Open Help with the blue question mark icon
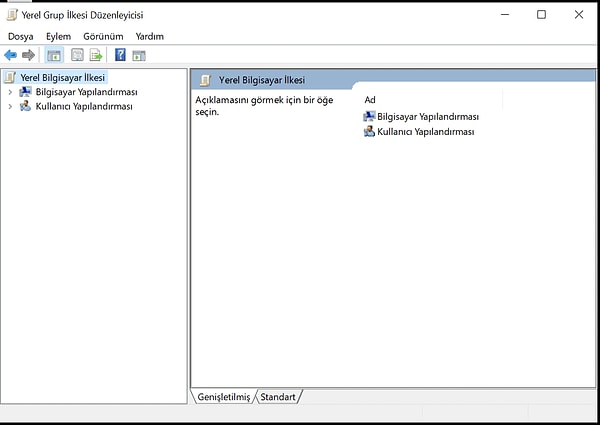Viewport: 600px width, 425px height. coord(120,55)
